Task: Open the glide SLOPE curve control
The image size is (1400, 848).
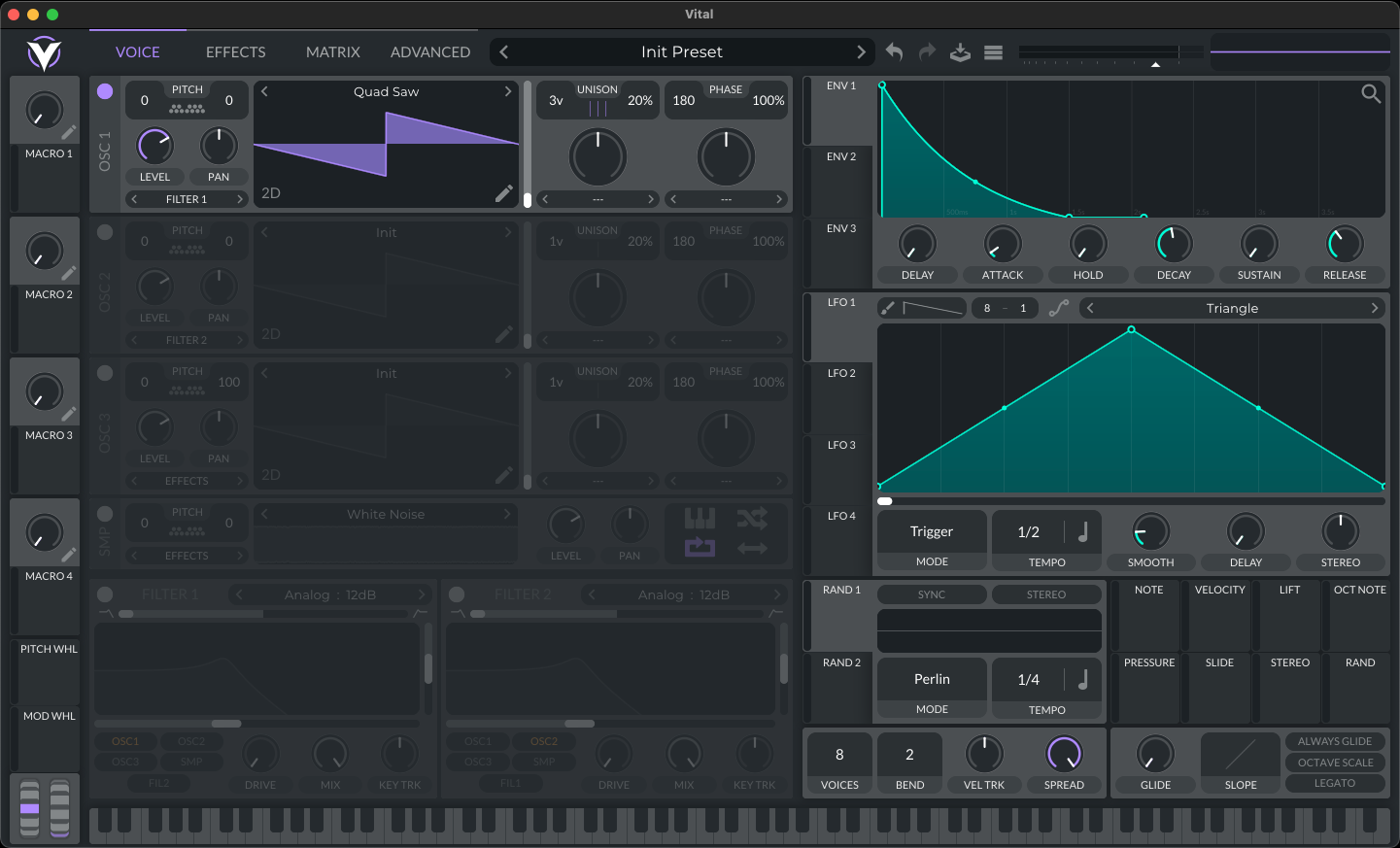Action: (1241, 754)
